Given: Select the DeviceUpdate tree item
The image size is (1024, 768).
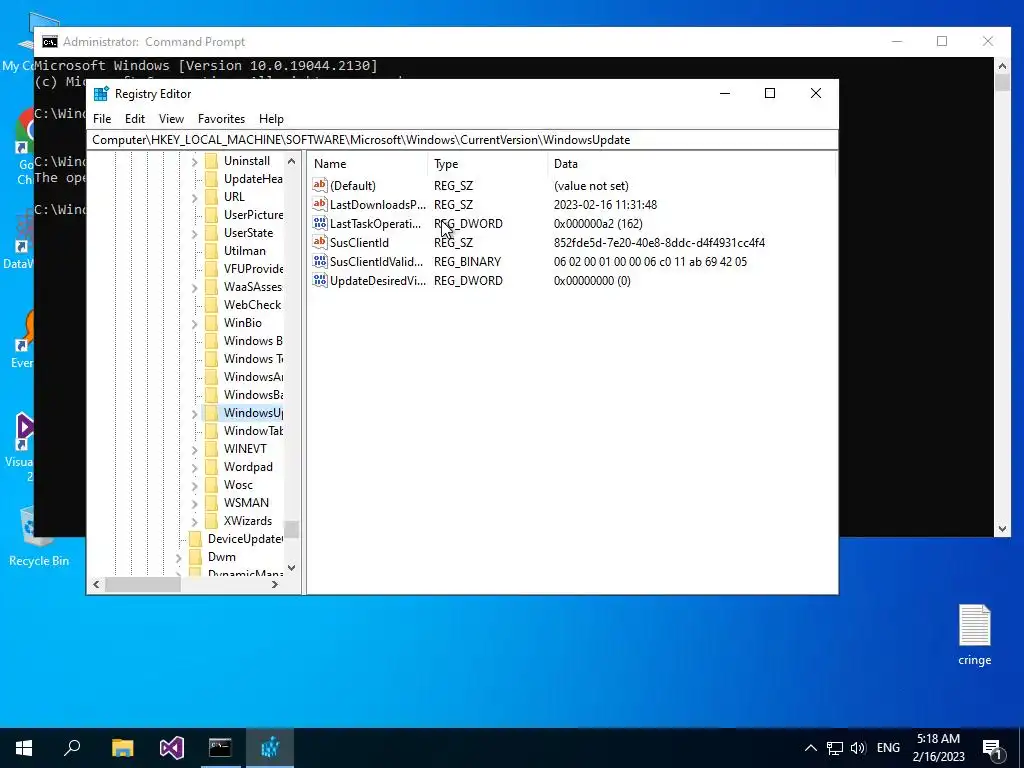Looking at the screenshot, I should (245, 539).
